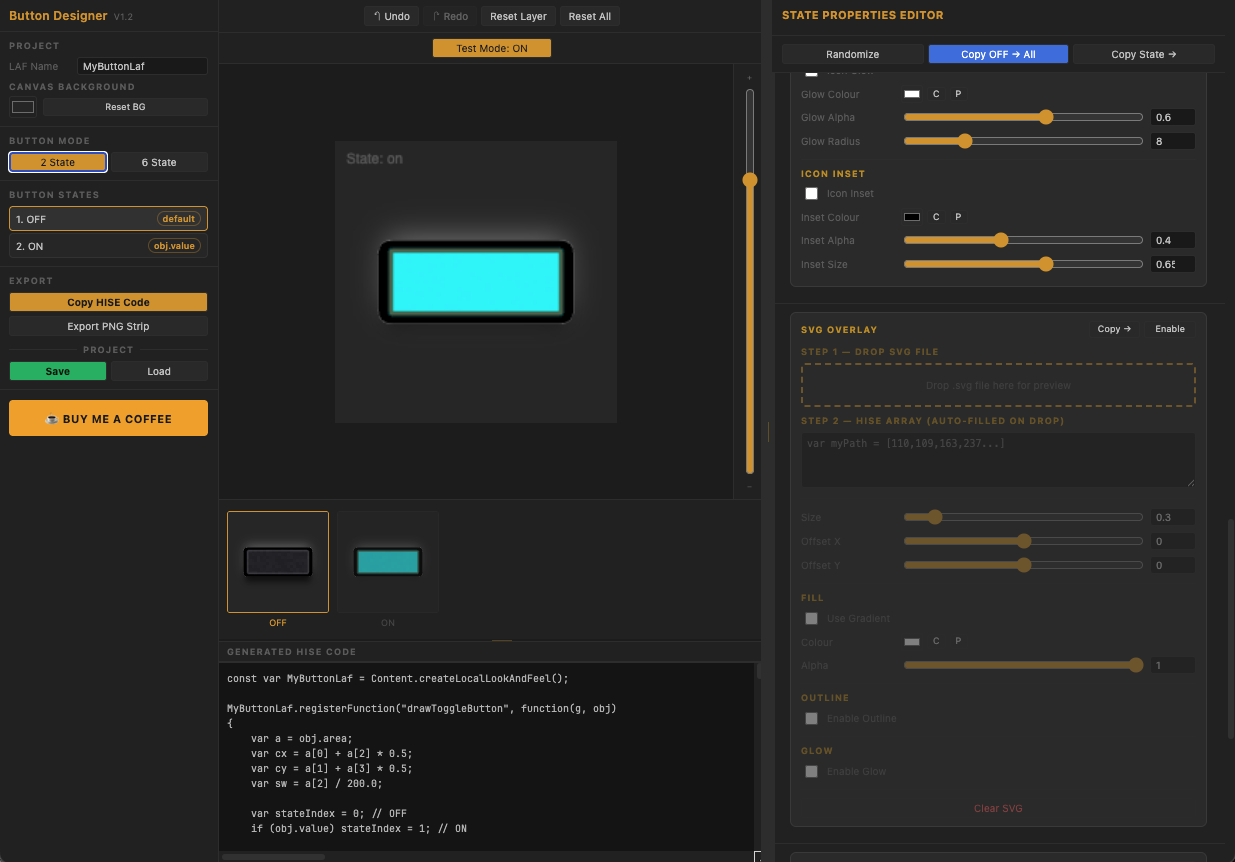Click the plus icon above zoom slider
Viewport: 1235px width, 862px height.
(x=750, y=78)
